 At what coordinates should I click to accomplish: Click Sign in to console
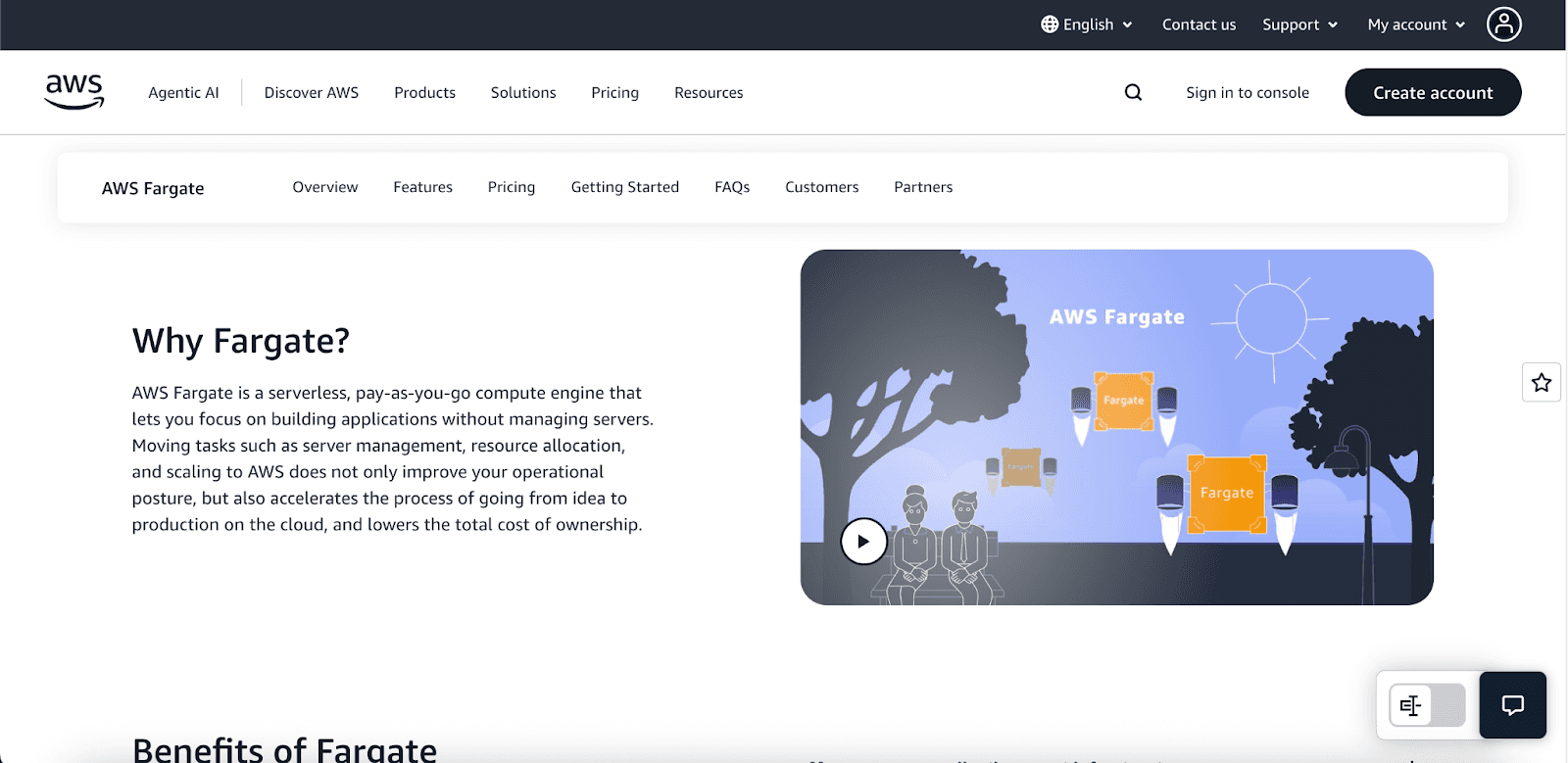(1248, 92)
